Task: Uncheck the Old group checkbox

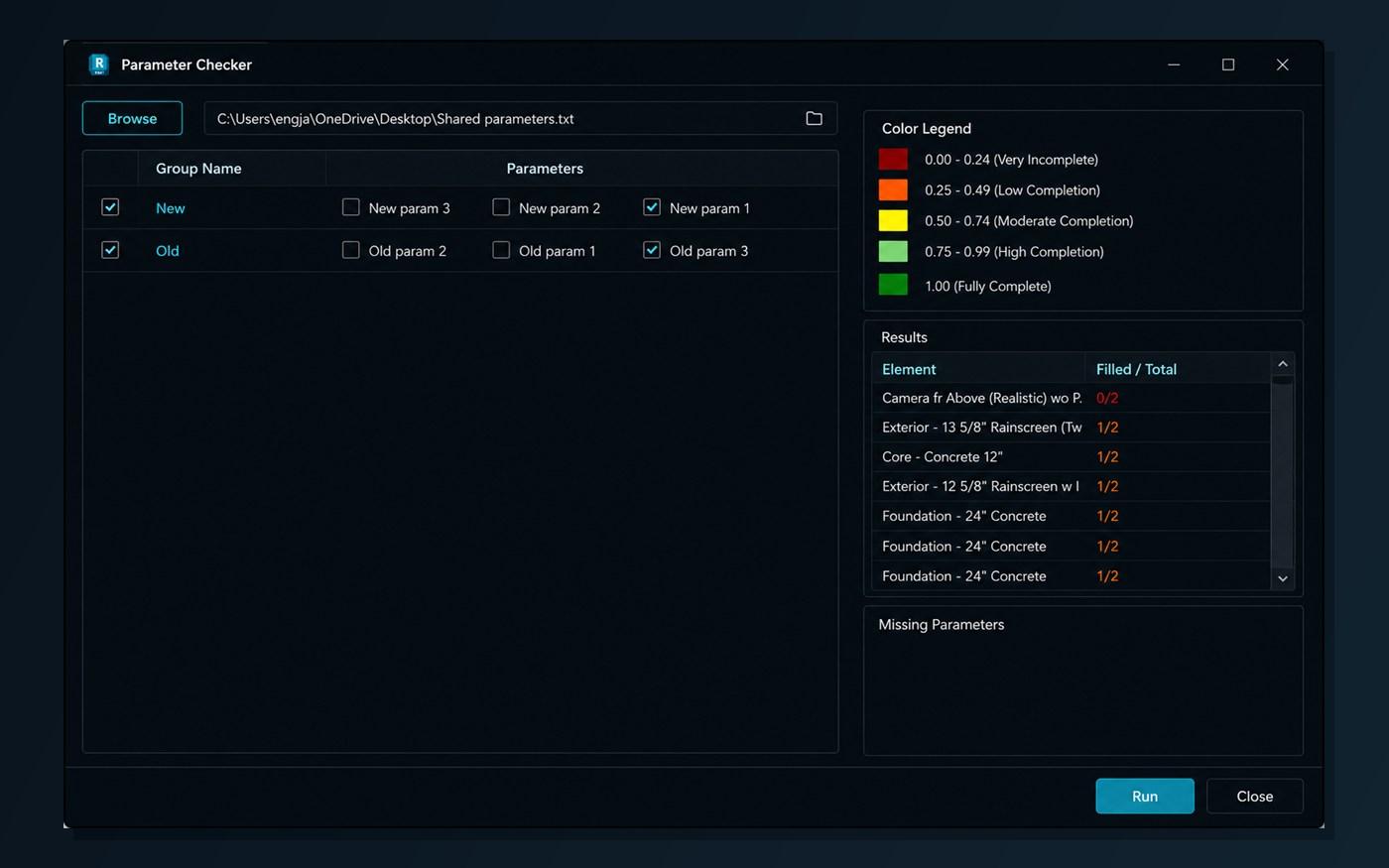Action: coord(110,250)
